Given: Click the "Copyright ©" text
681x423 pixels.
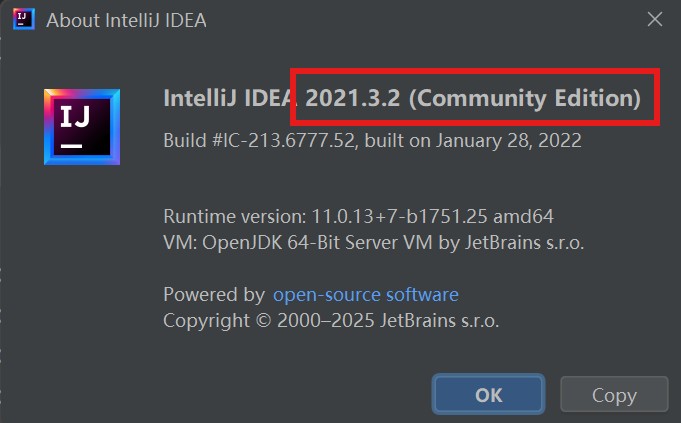Looking at the screenshot, I should click(217, 321).
